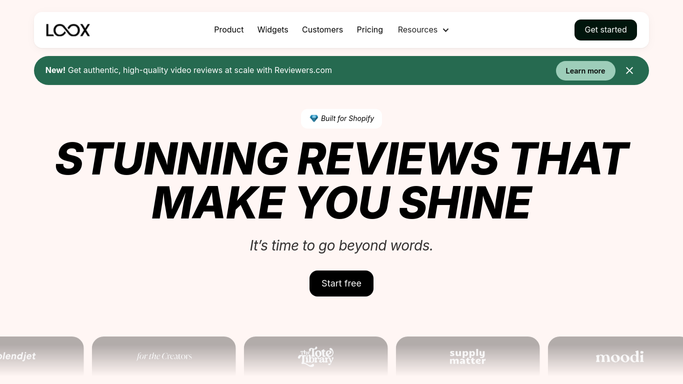Image resolution: width=683 pixels, height=384 pixels.
Task: Select the for the Creators logo card
Action: pos(164,356)
